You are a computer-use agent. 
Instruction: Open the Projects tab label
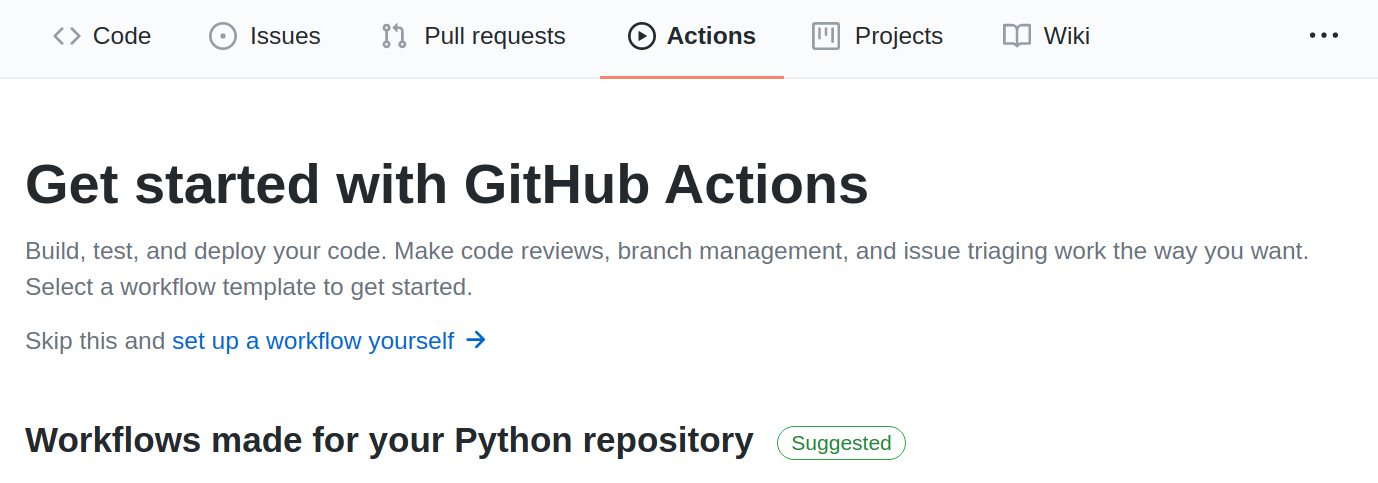tap(899, 36)
